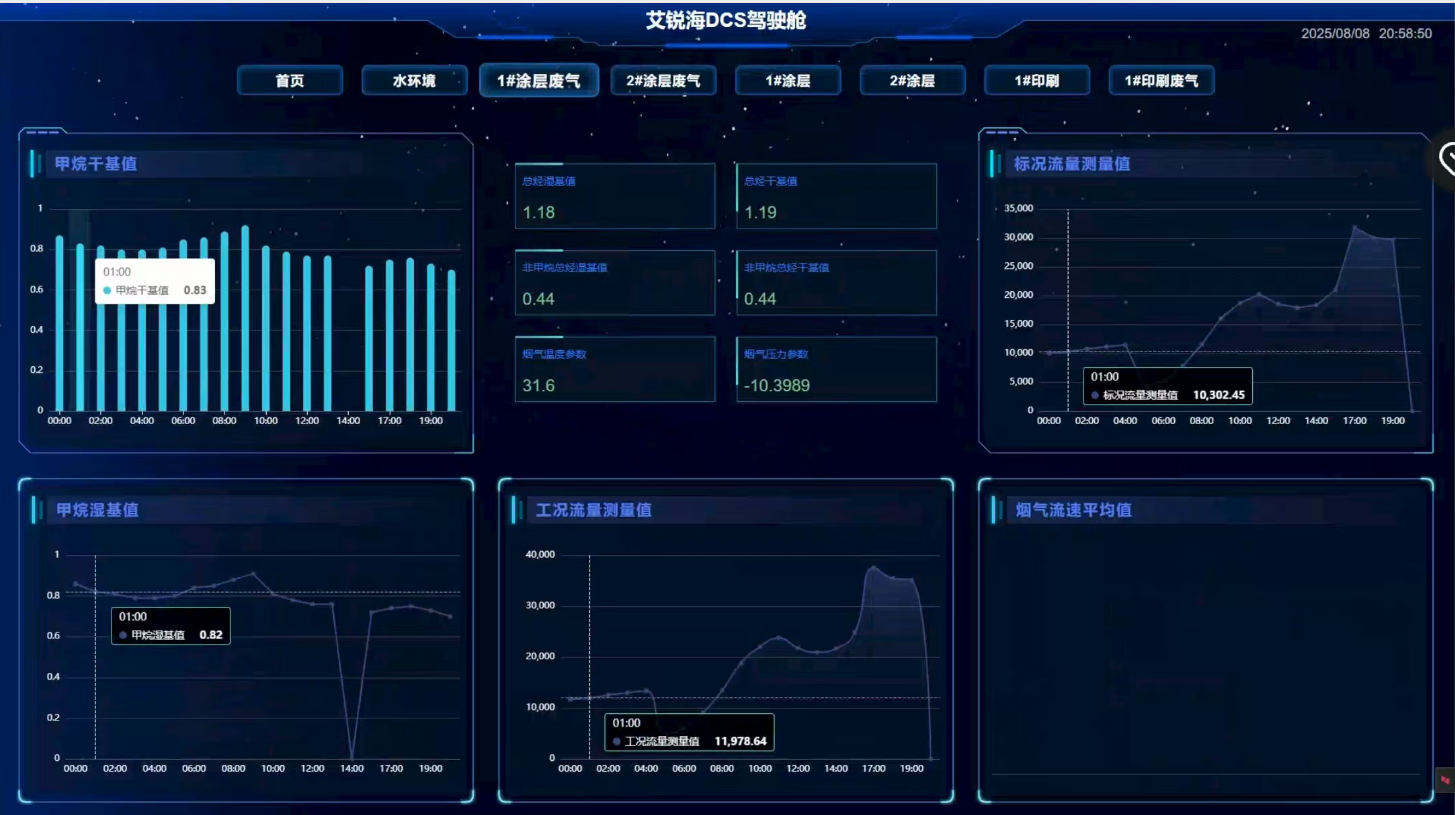Viewport: 1455px width, 815px height.
Task: Click the 总烃干基值 value card
Action: (x=837, y=196)
